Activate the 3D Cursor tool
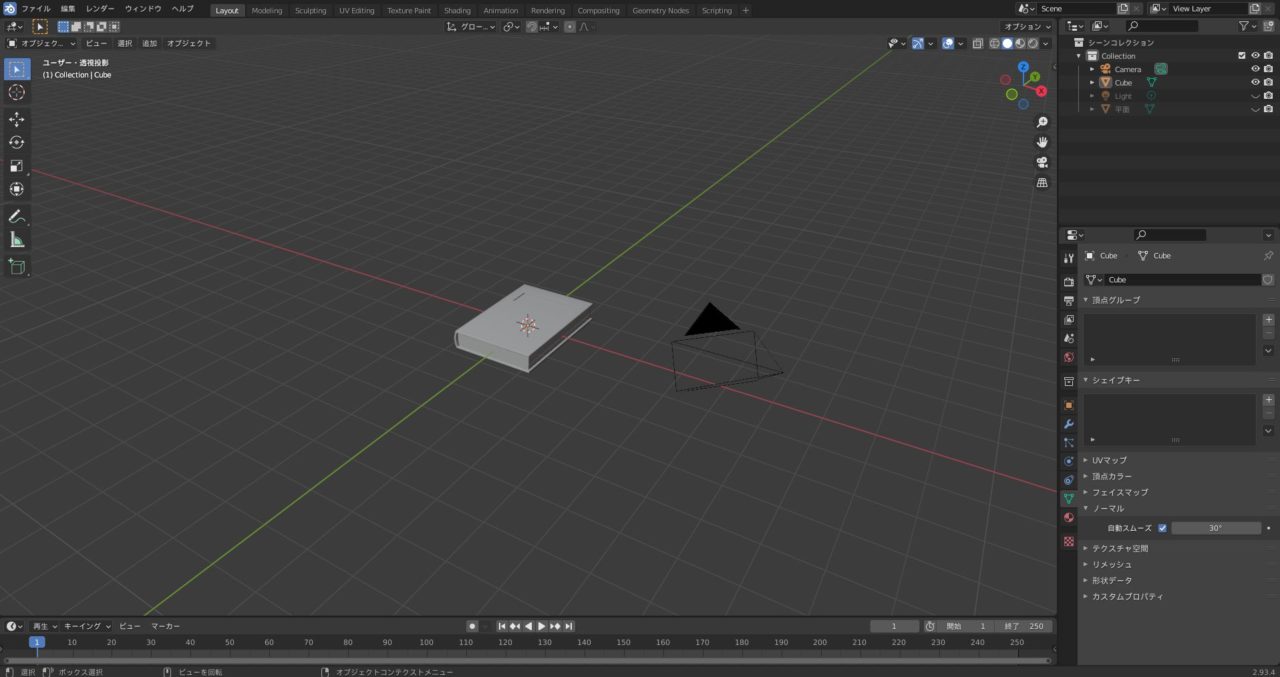Image resolution: width=1280 pixels, height=677 pixels. (x=17, y=92)
